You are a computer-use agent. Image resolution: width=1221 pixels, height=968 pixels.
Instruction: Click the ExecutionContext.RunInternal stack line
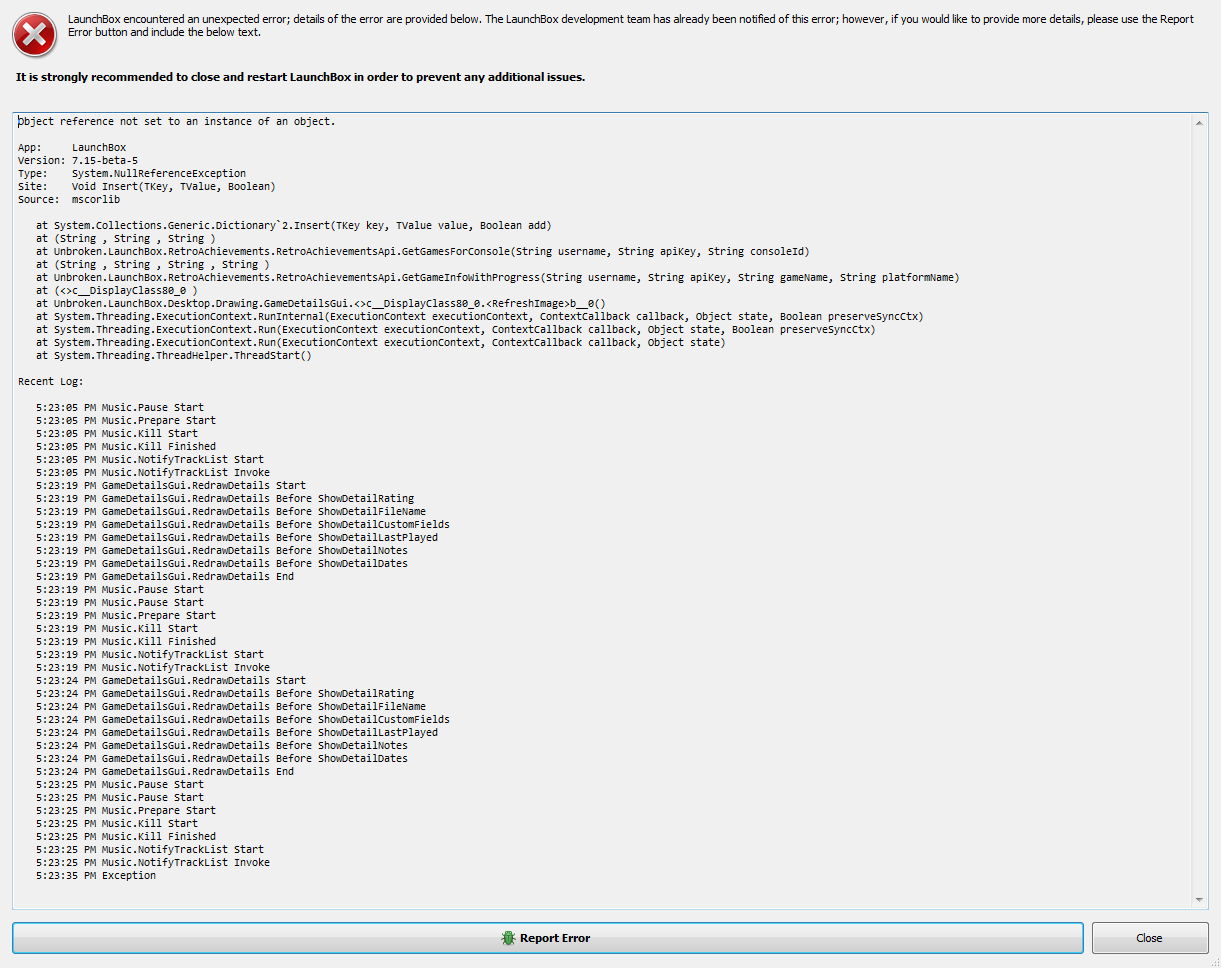point(480,316)
